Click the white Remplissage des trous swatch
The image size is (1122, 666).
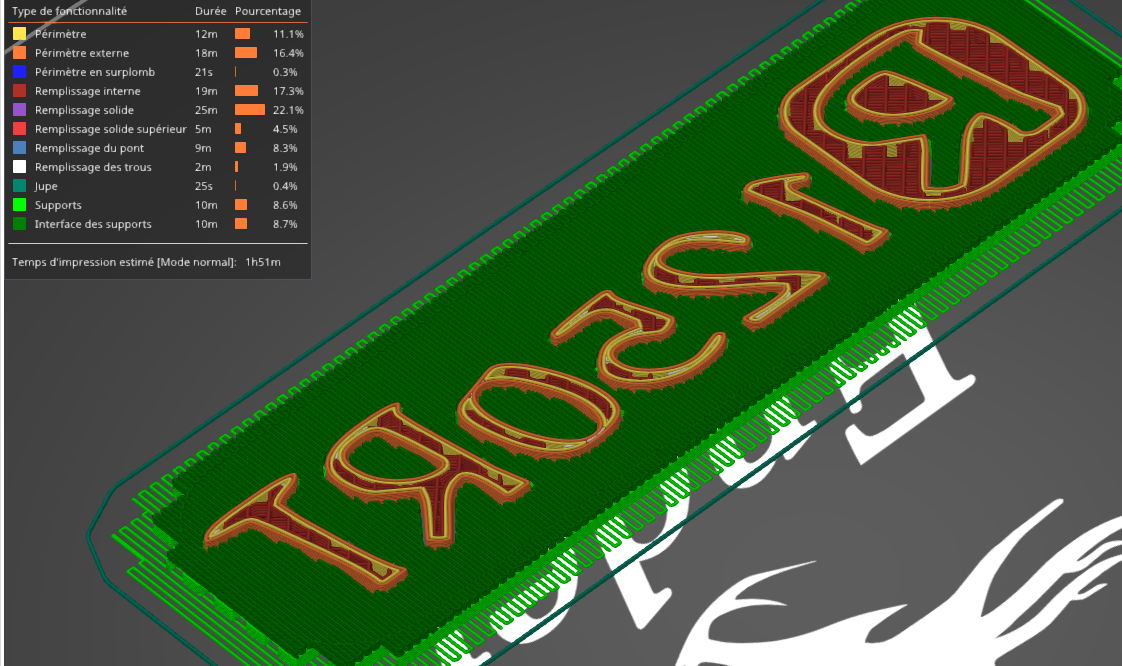coord(19,167)
